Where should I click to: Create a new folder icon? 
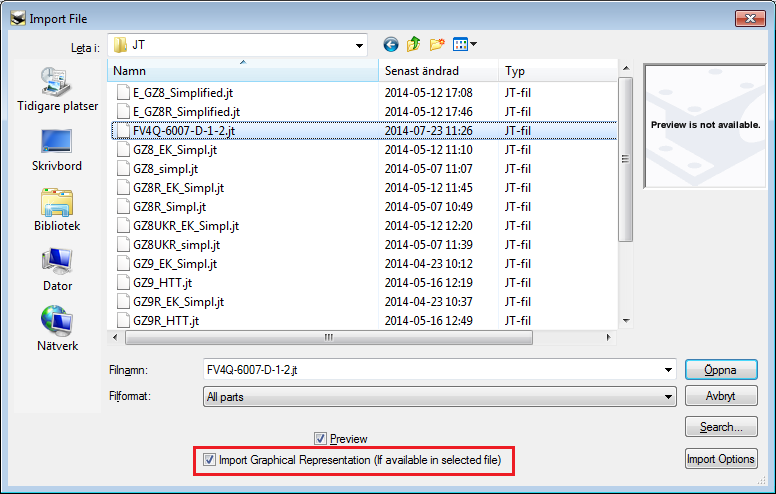(436, 45)
